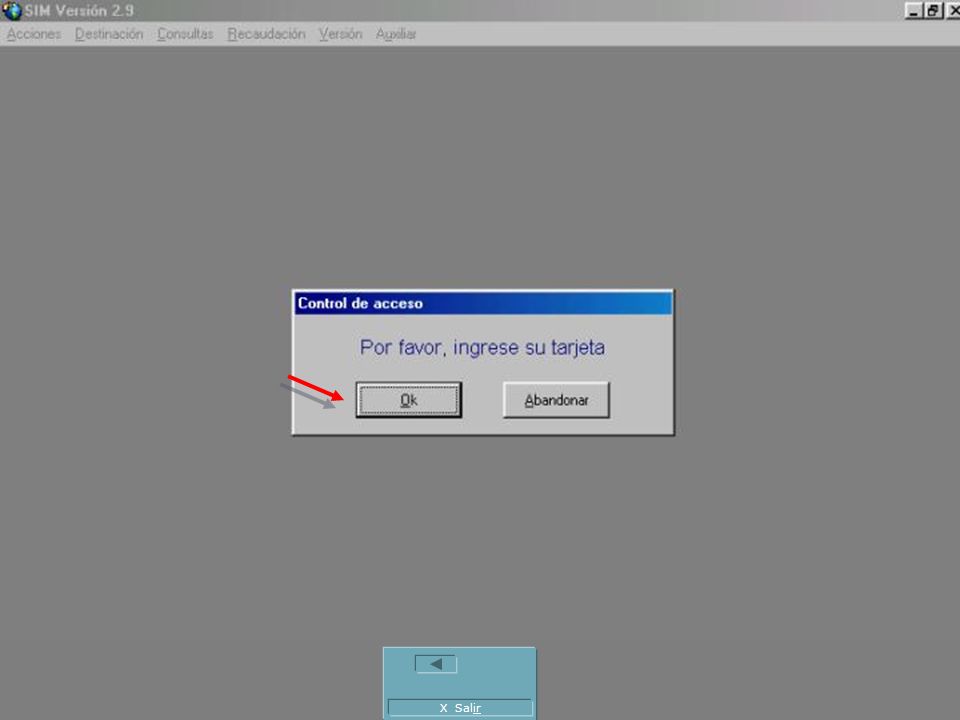This screenshot has width=960, height=720.
Task: Minimize the SIM Versión 2.9 window
Action: tap(913, 10)
